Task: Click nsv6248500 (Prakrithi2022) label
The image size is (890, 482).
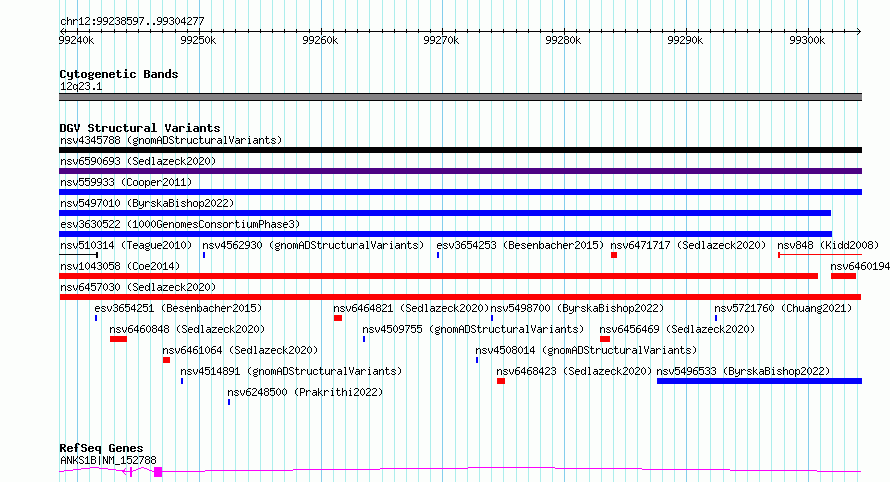Action: point(305,392)
